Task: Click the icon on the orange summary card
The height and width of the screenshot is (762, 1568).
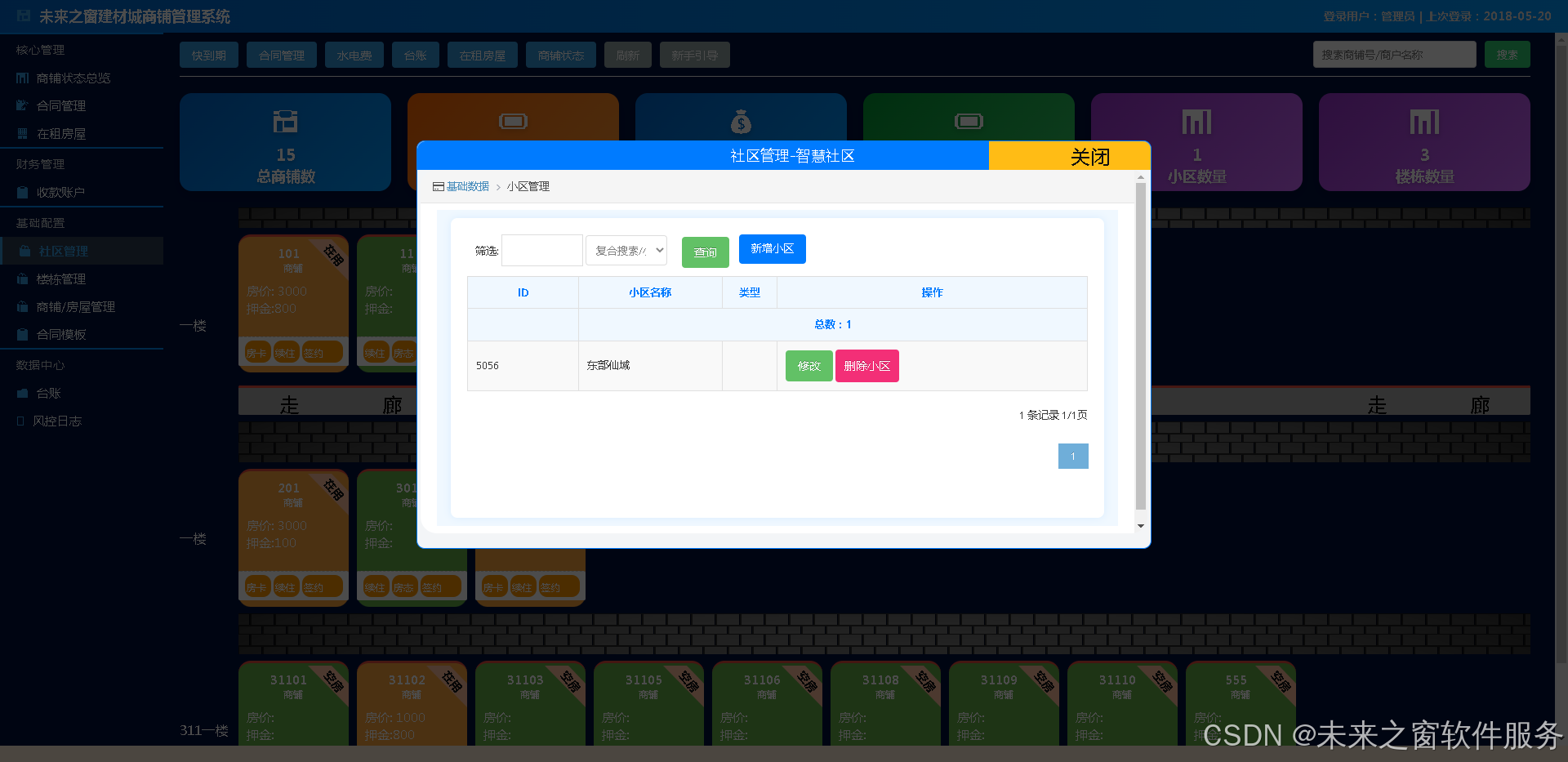Action: pyautogui.click(x=513, y=122)
